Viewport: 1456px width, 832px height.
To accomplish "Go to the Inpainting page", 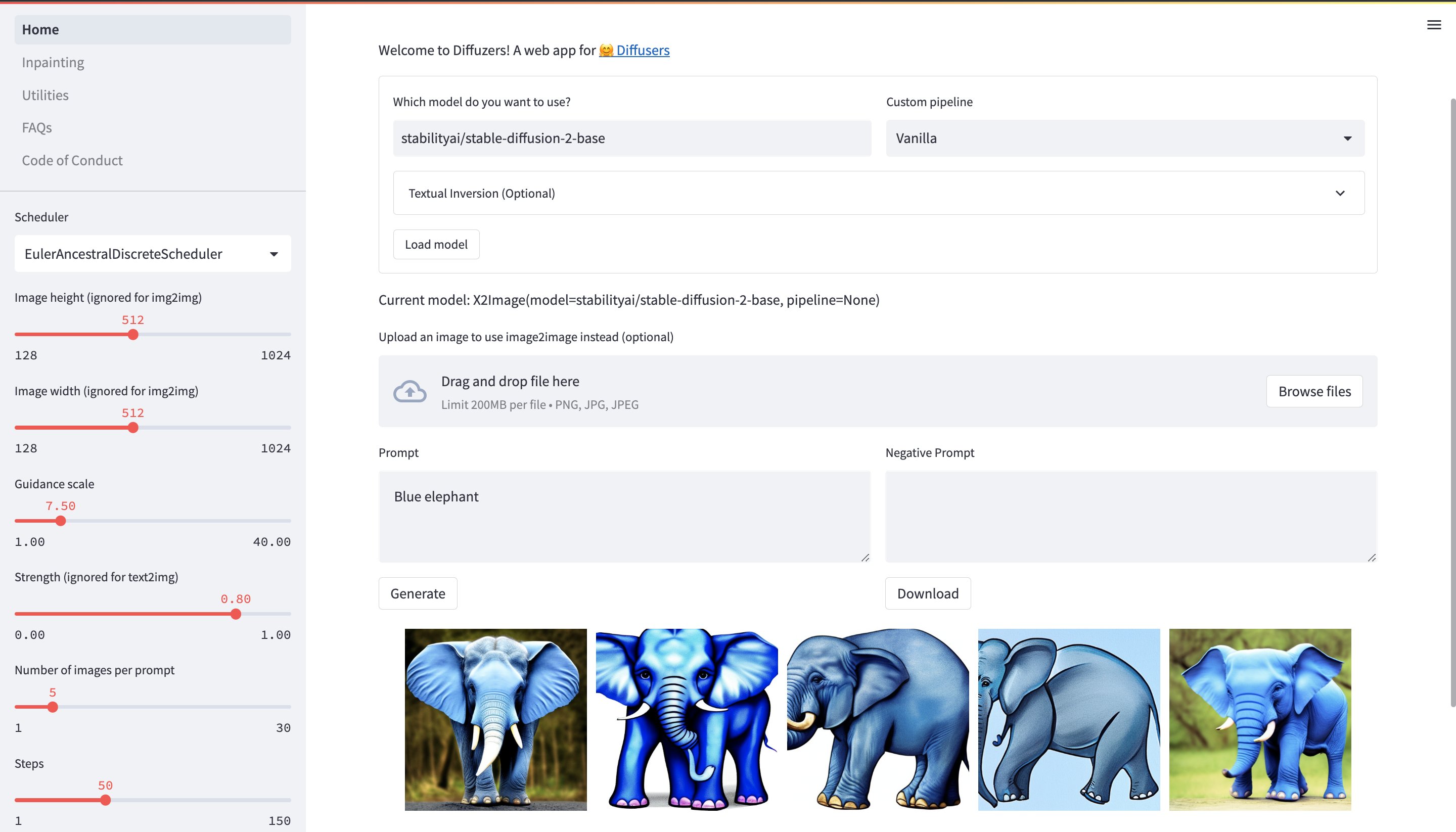I will click(x=53, y=62).
